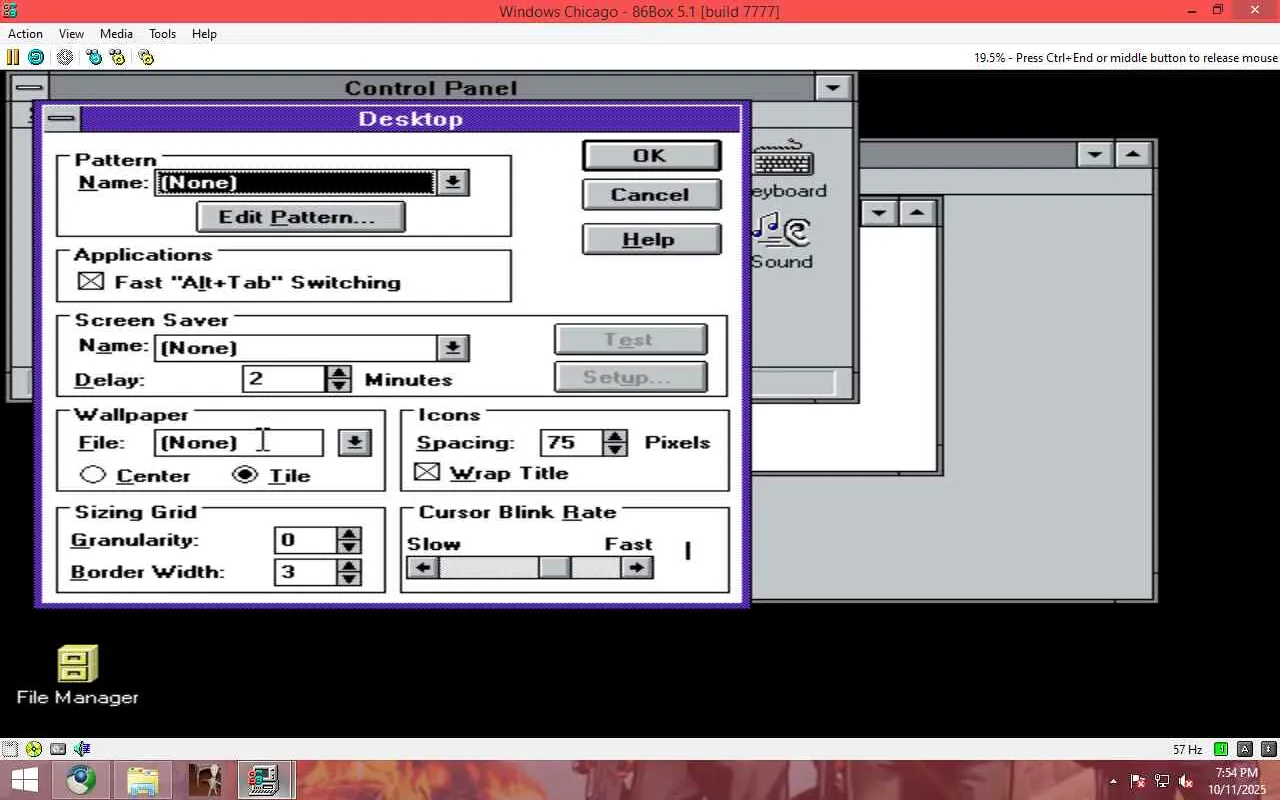Click the Keyboard icon in Control Panel

[x=786, y=170]
